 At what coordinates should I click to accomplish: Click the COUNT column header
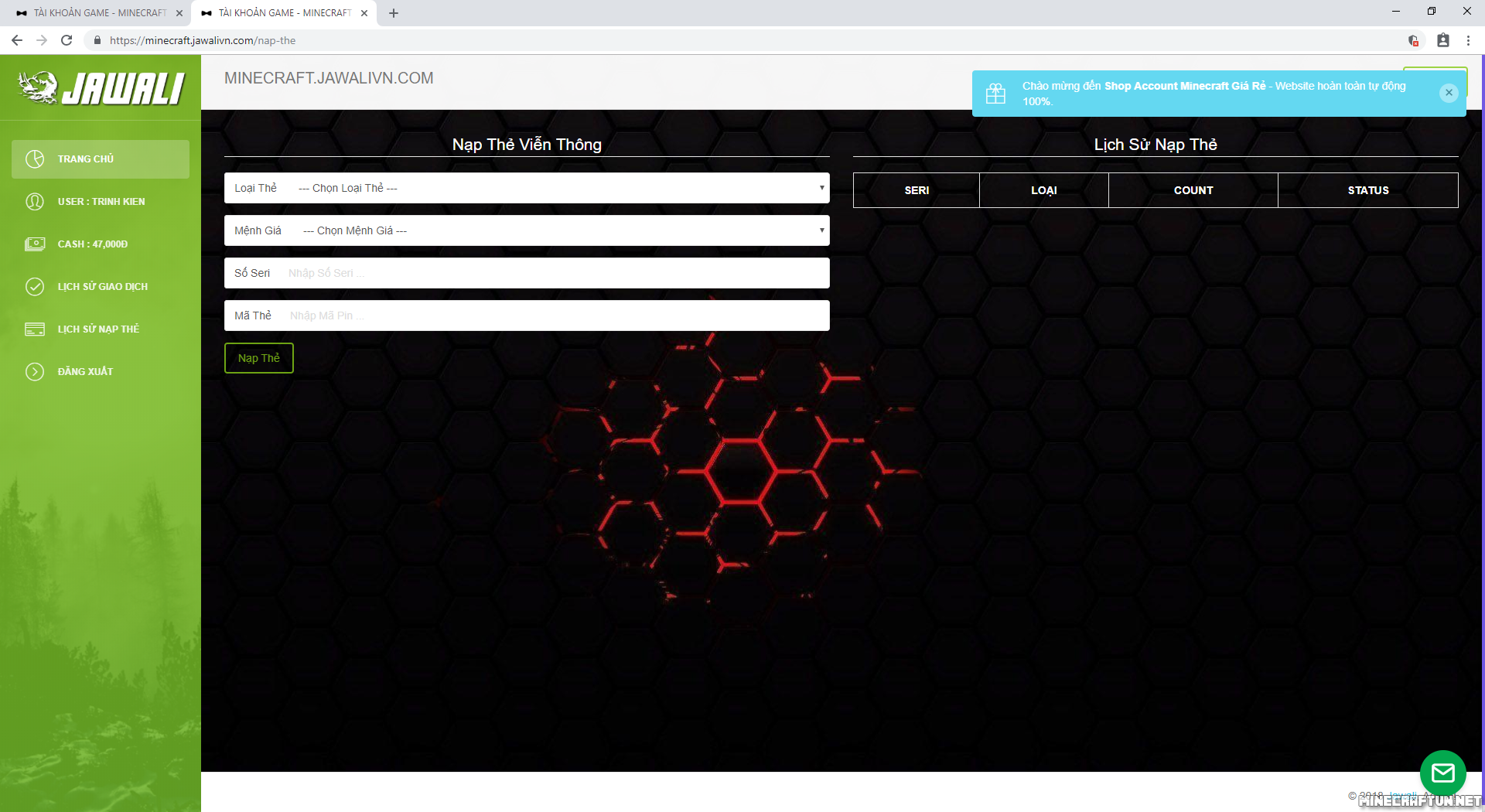(1193, 190)
